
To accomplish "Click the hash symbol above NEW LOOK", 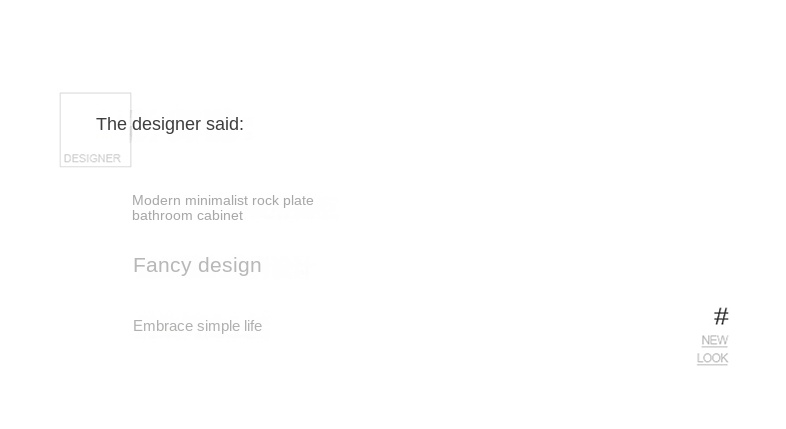I will click(x=721, y=316).
